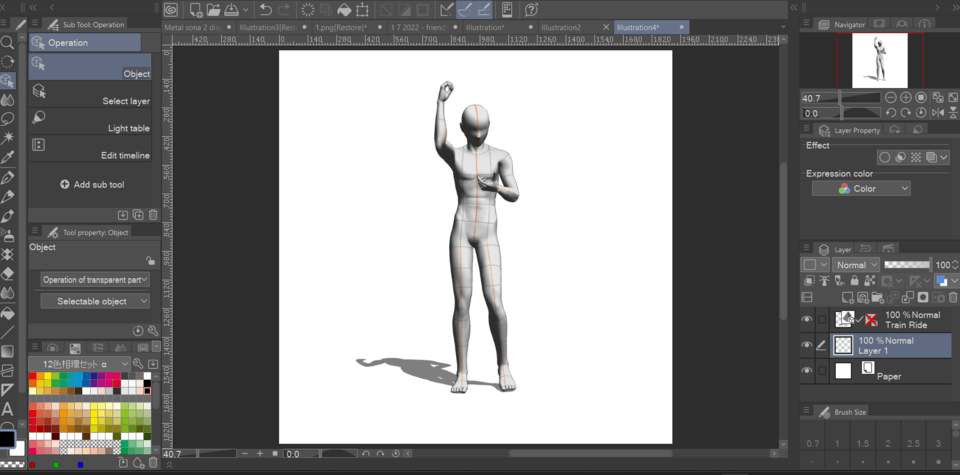Toggle Snap to ruler icon in top toolbar
The width and height of the screenshot is (960, 475).
click(448, 9)
